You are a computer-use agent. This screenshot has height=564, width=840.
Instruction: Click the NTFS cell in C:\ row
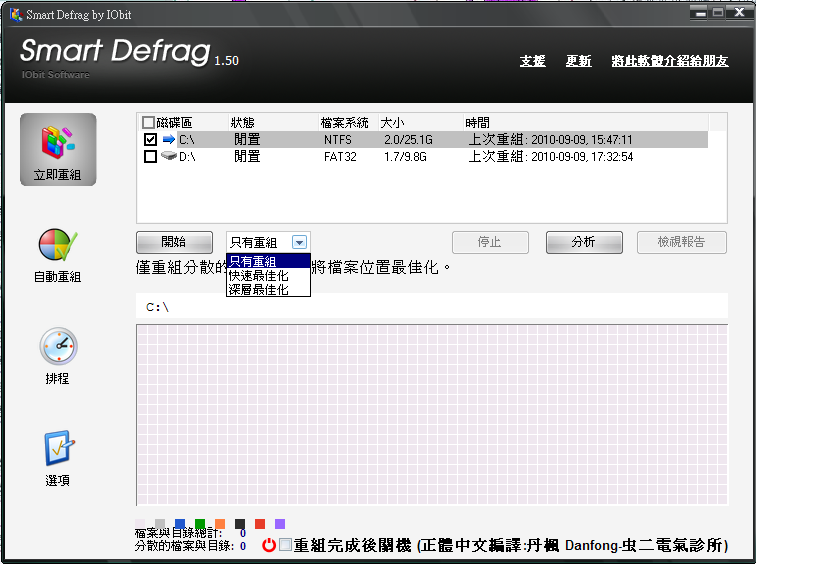click(338, 140)
